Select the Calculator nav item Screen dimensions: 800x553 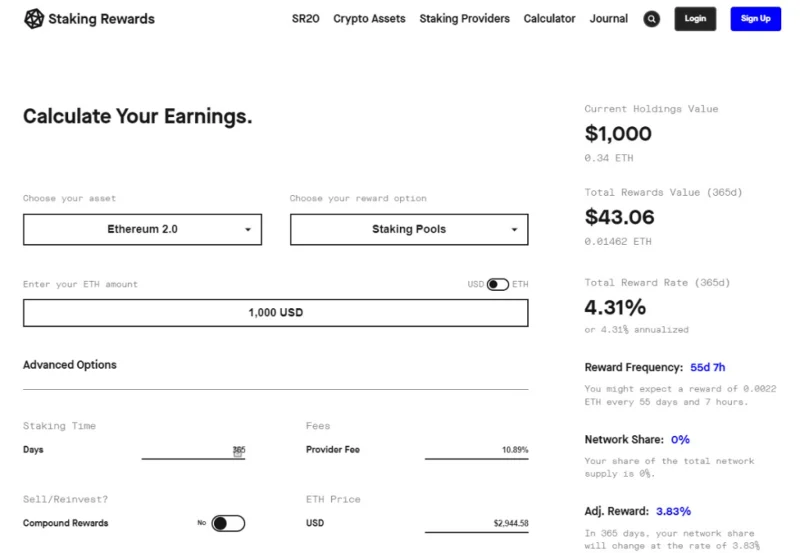click(x=549, y=19)
